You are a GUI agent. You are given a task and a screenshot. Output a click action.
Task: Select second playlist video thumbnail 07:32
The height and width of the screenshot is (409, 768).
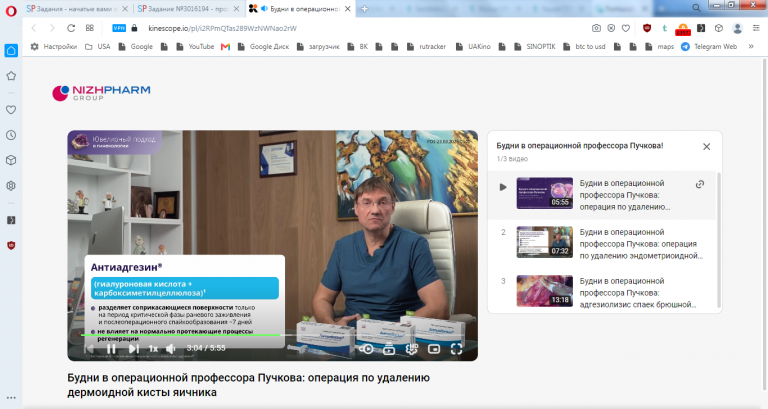pyautogui.click(x=545, y=242)
